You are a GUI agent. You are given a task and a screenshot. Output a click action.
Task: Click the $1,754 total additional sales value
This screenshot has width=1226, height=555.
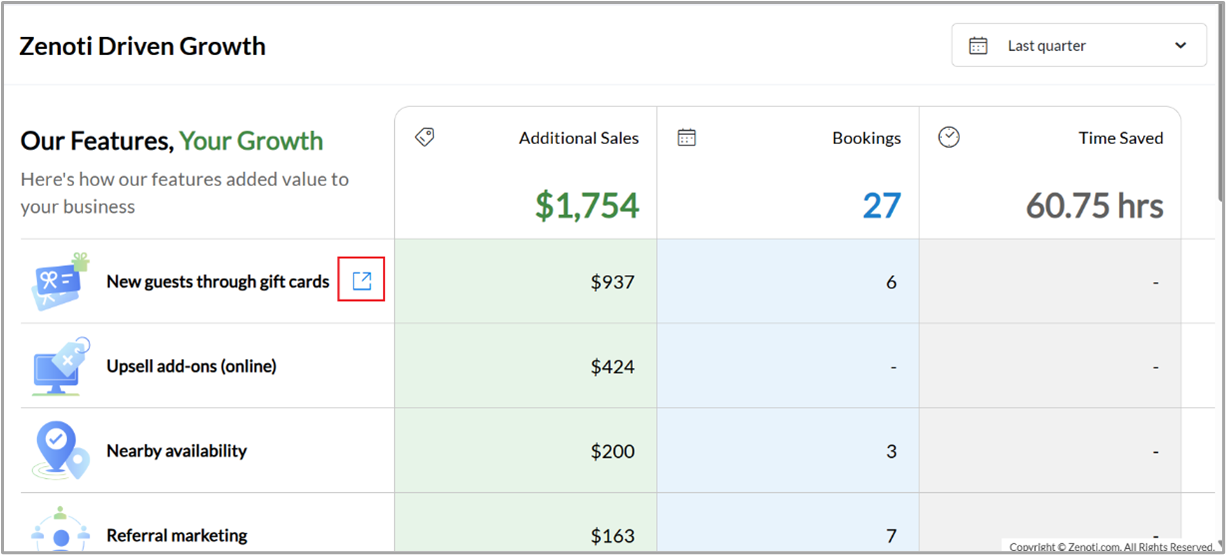[587, 205]
